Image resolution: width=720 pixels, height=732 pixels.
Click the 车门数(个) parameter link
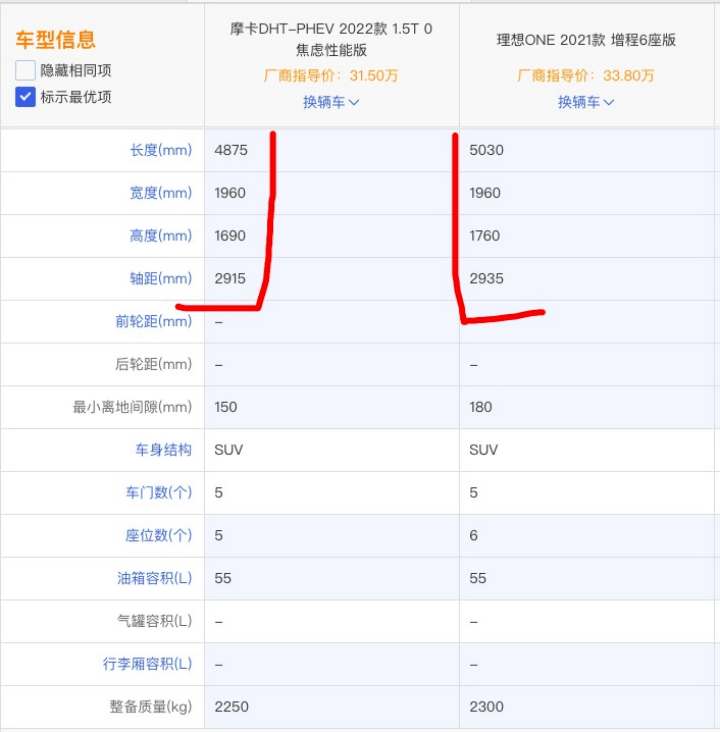tap(159, 493)
